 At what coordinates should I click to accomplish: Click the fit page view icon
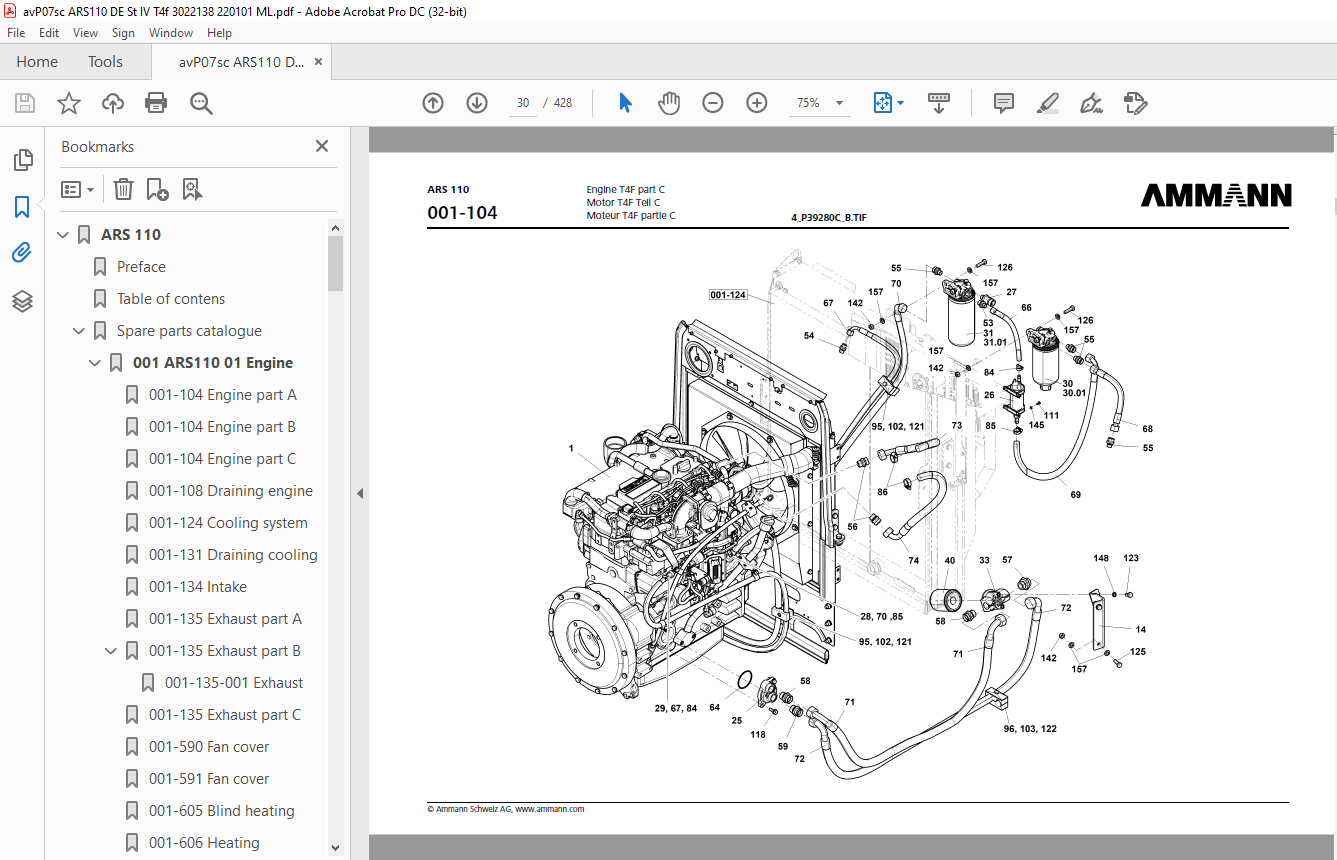click(x=882, y=103)
